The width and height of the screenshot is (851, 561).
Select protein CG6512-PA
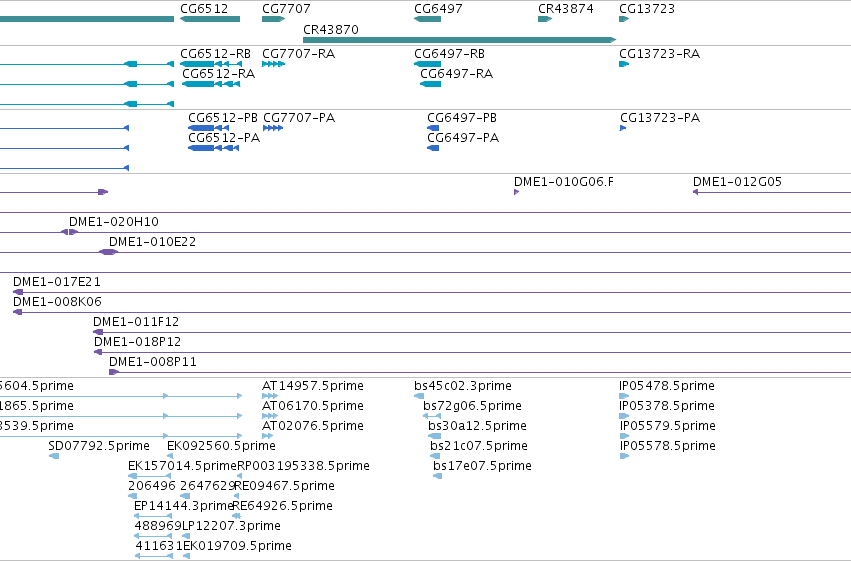(x=213, y=148)
